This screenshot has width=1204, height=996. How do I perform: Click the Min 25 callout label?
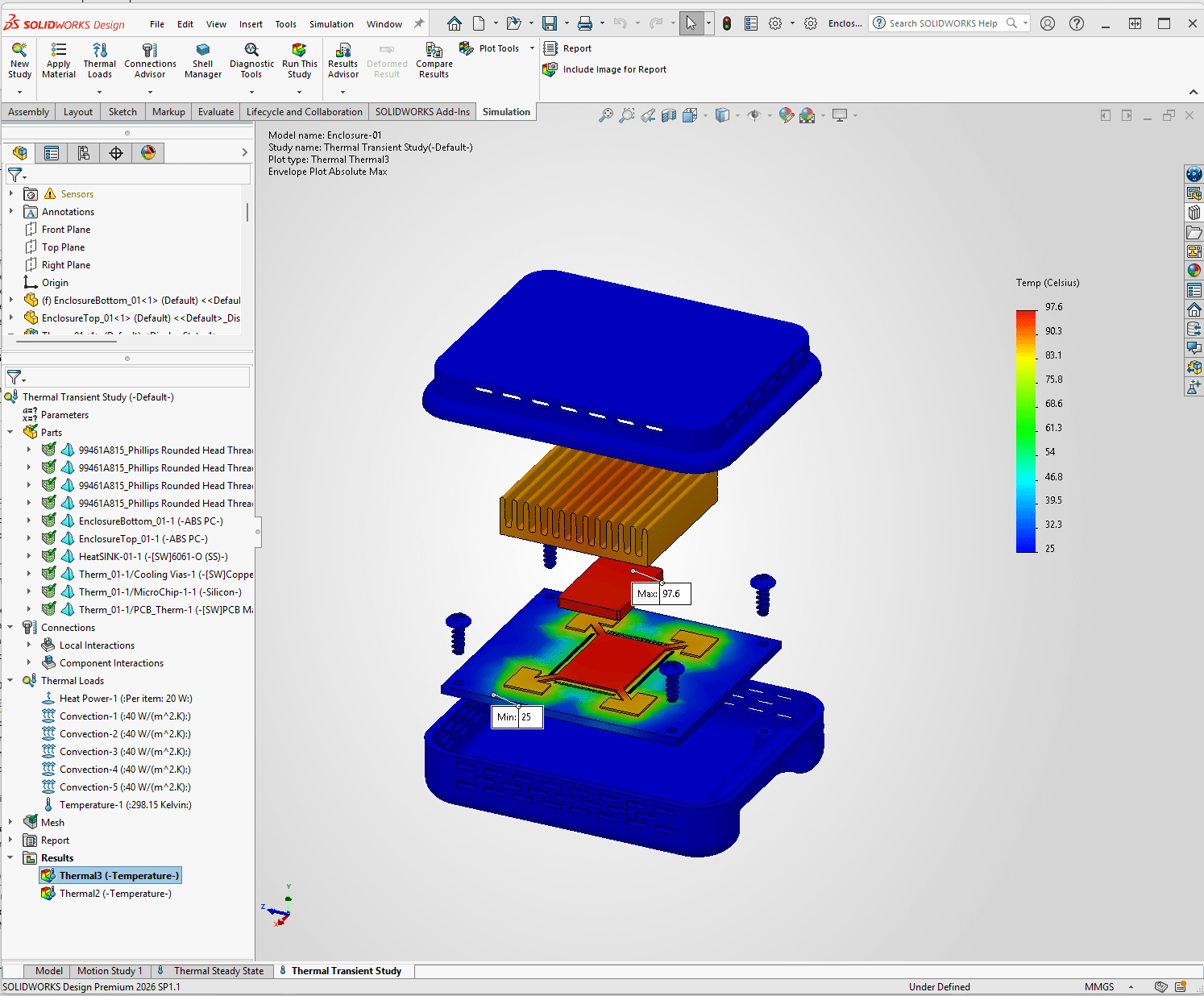(517, 717)
